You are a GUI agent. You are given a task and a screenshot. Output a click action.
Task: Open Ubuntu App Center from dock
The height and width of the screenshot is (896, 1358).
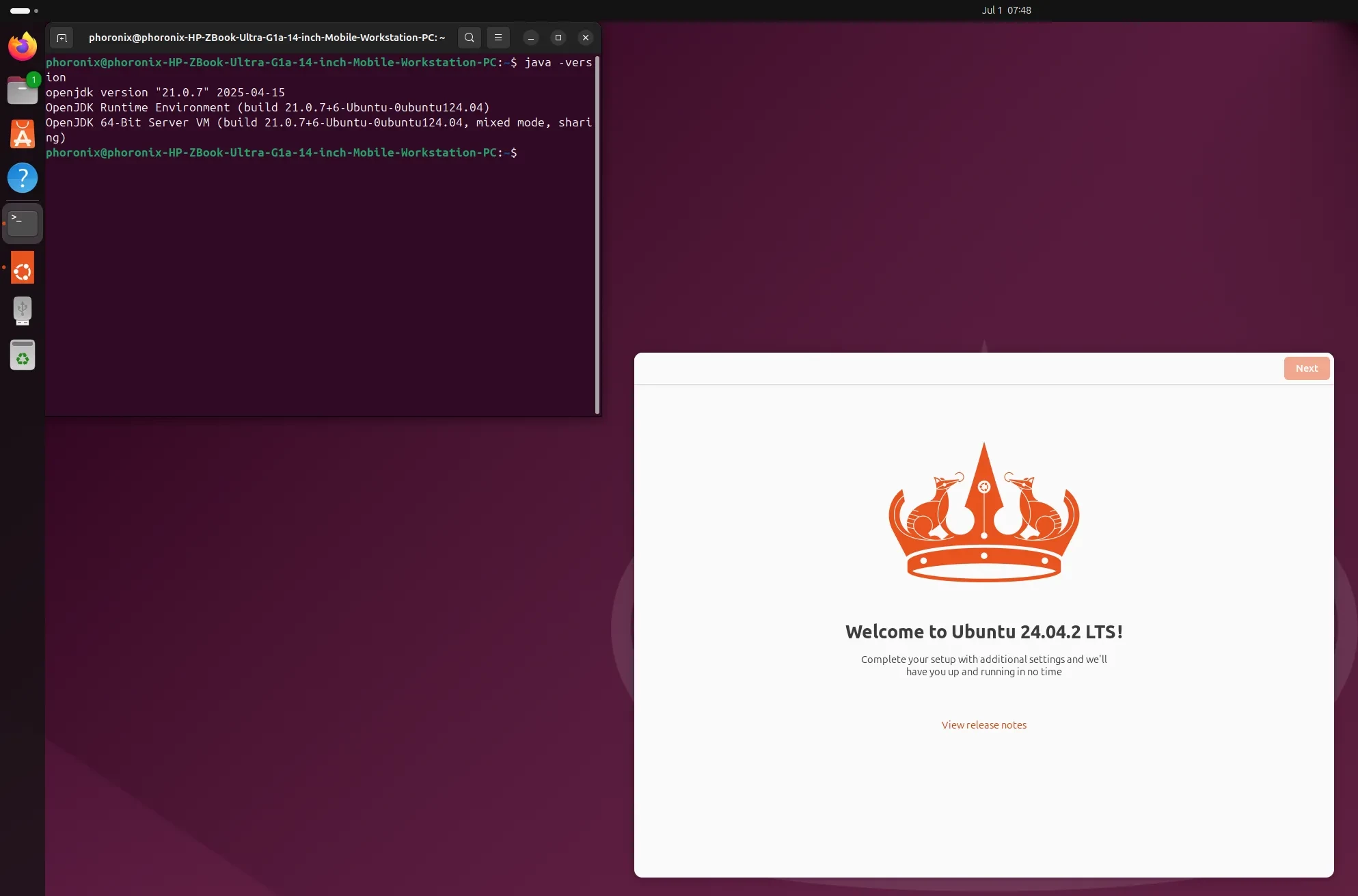tap(23, 134)
